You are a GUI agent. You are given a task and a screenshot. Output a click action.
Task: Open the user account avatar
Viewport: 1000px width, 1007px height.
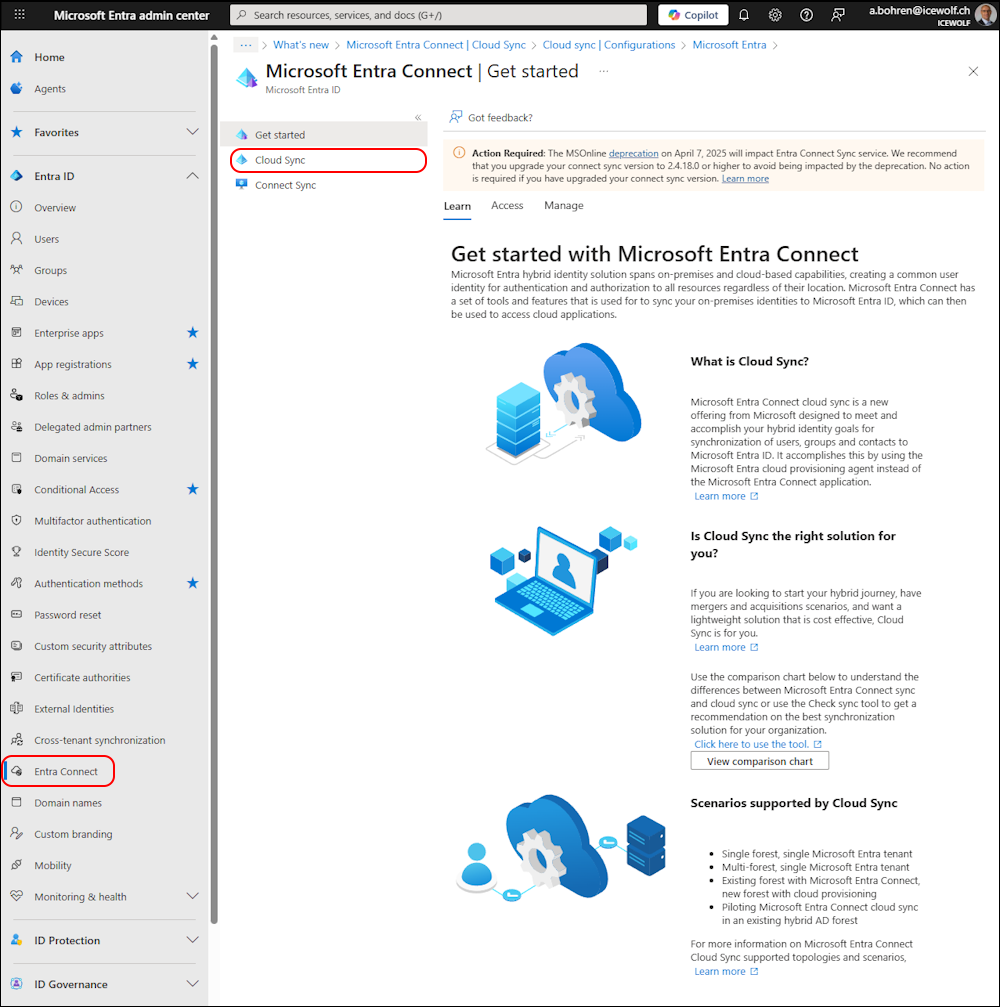click(x=985, y=15)
